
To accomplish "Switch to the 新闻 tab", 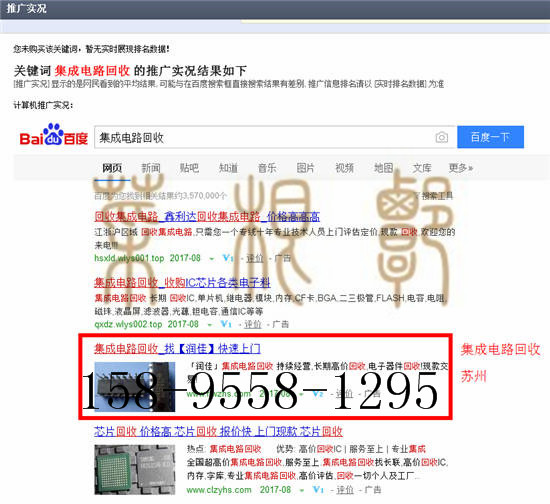I will [x=151, y=168].
